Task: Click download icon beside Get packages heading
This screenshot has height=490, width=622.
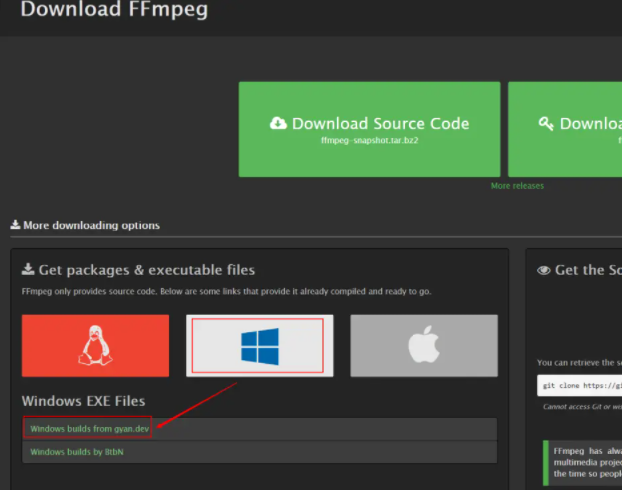Action: [x=28, y=269]
